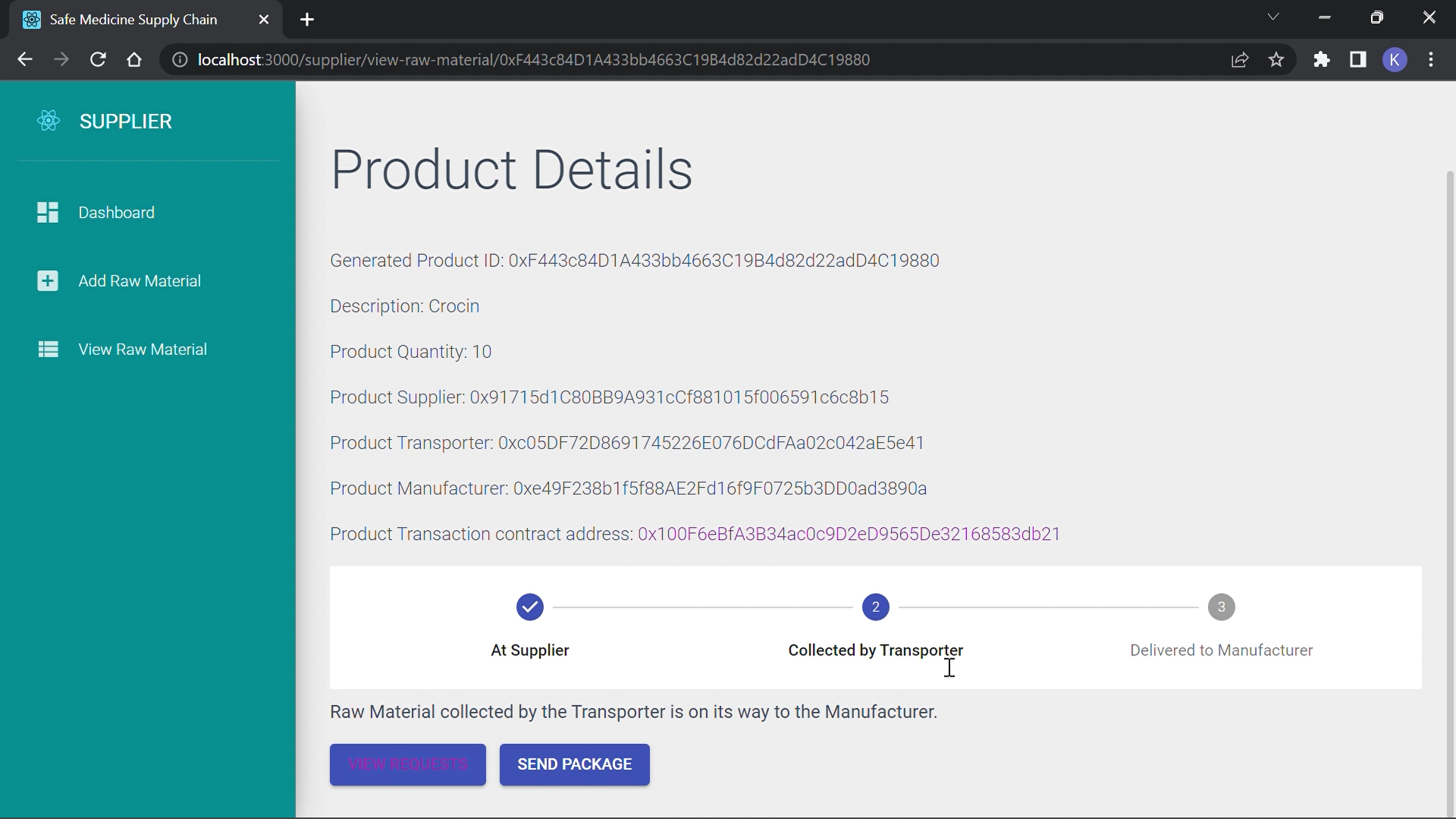Screen dimensions: 1456x819
Task: Open the Product Transaction contract address link
Action: click(x=849, y=534)
